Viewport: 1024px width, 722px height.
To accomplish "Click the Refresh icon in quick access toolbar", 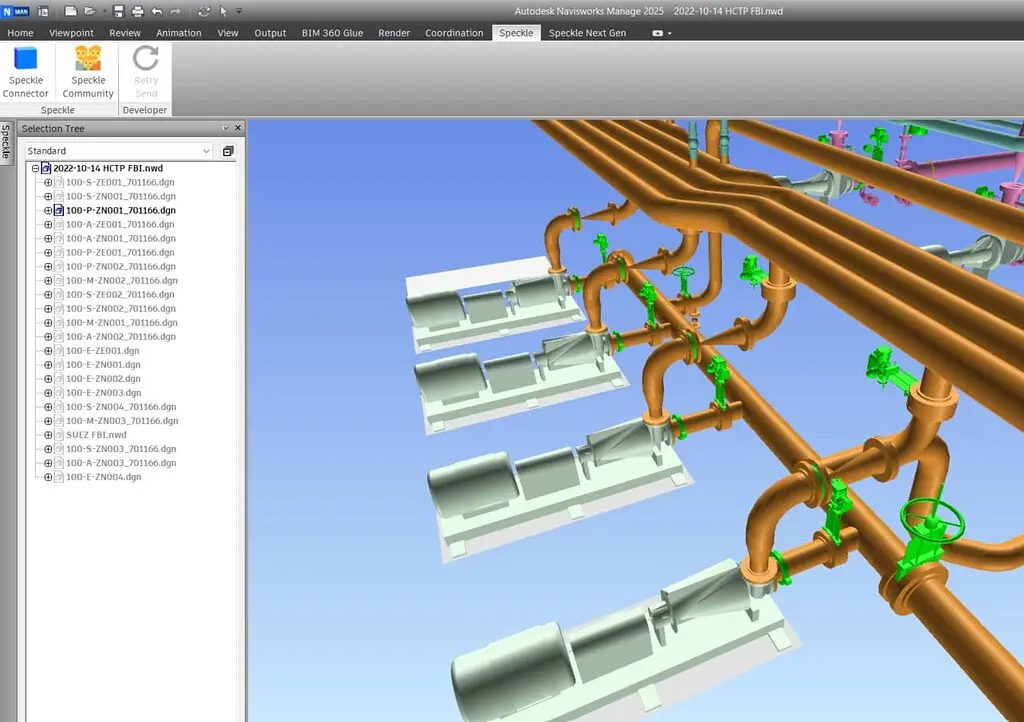I will [204, 11].
